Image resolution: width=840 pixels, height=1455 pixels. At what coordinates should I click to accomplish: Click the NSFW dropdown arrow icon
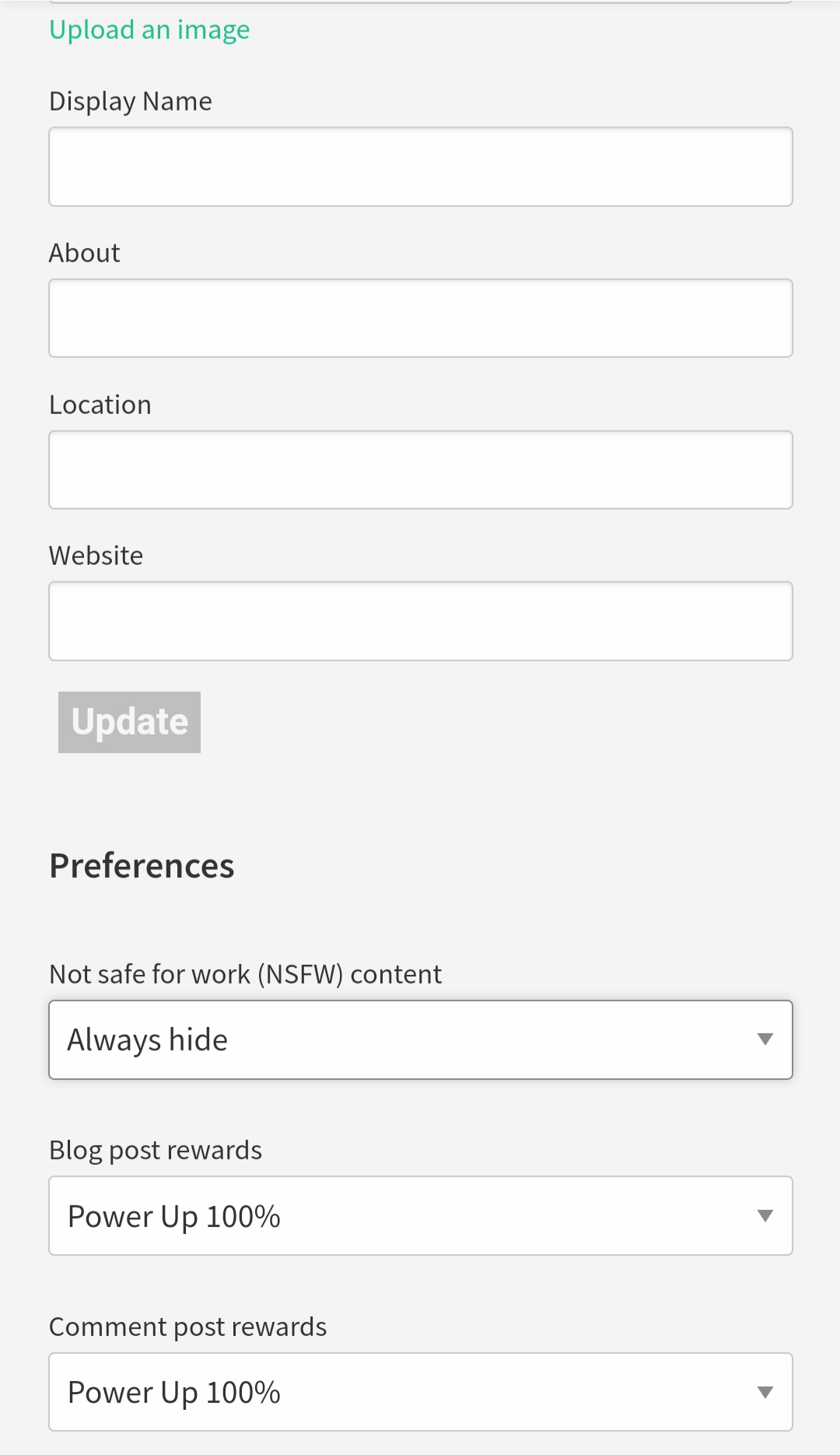point(765,1040)
